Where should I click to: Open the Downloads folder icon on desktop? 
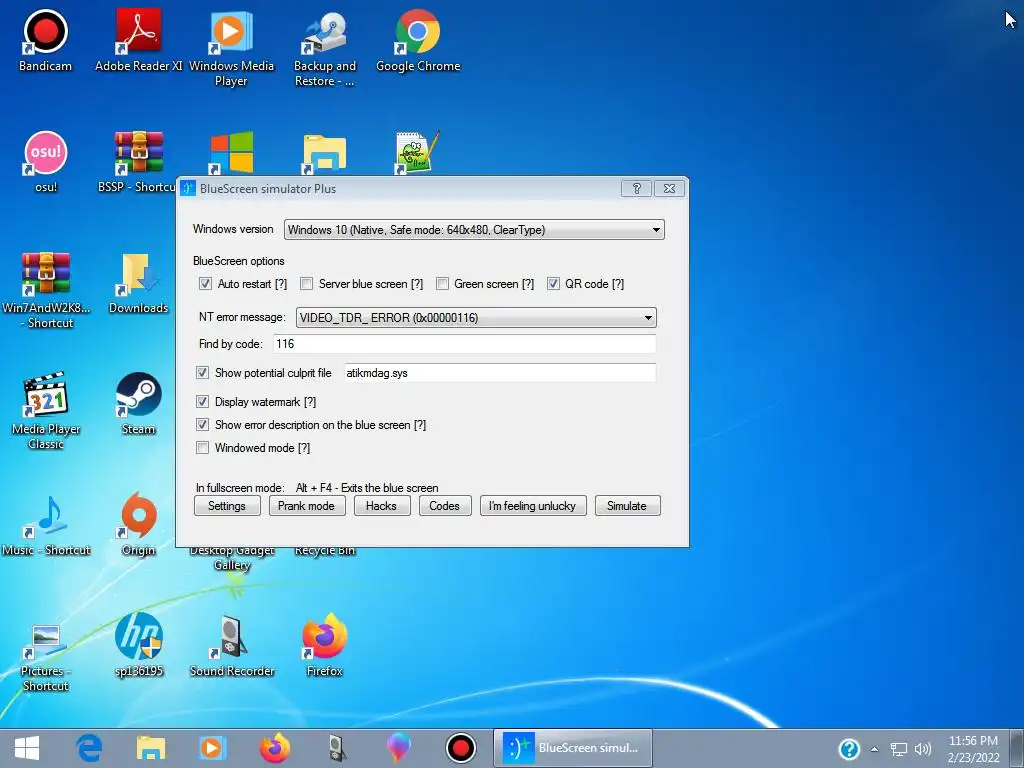click(138, 283)
